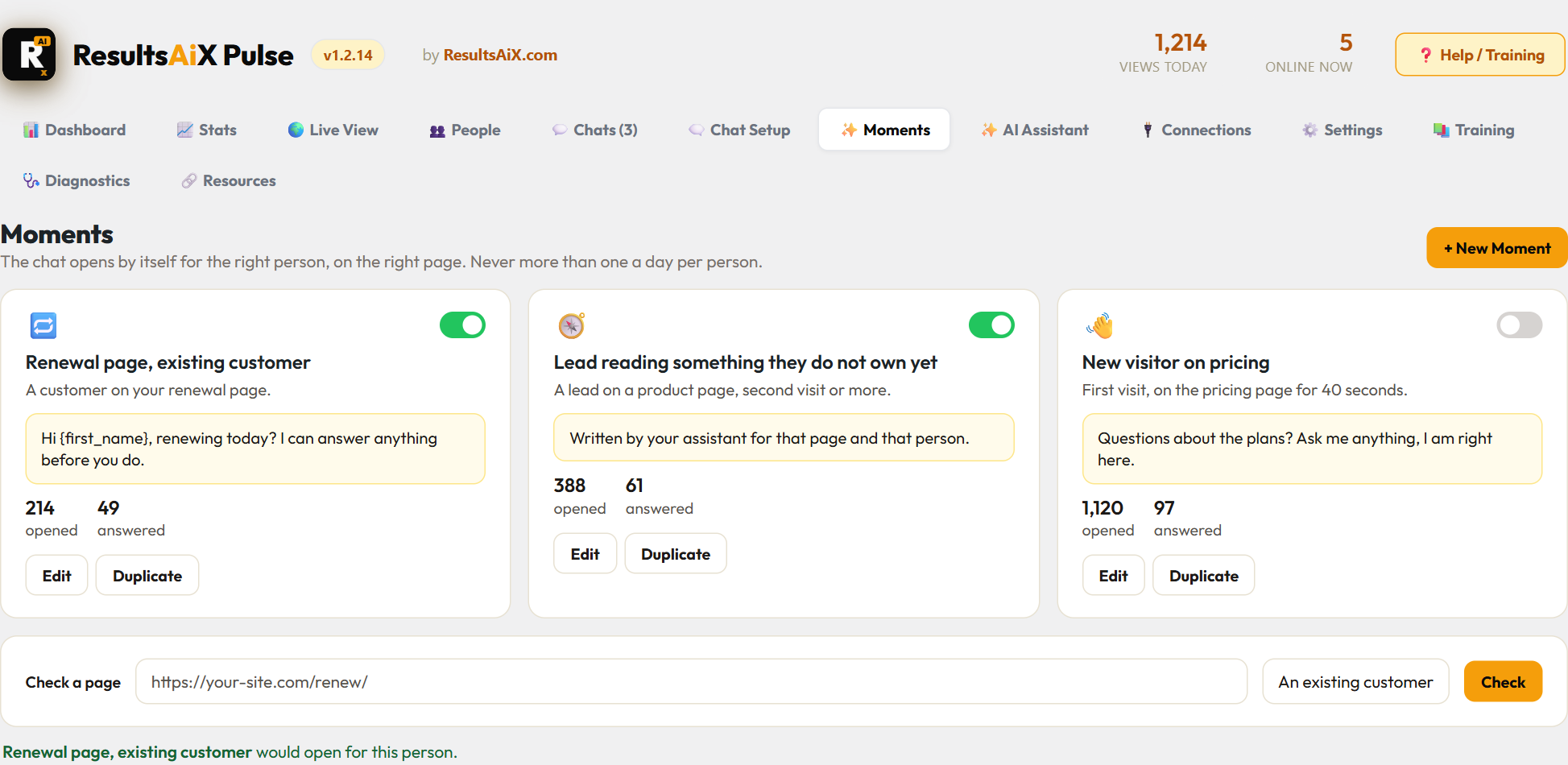Duplicate the New visitor on pricing moment

(x=1204, y=576)
